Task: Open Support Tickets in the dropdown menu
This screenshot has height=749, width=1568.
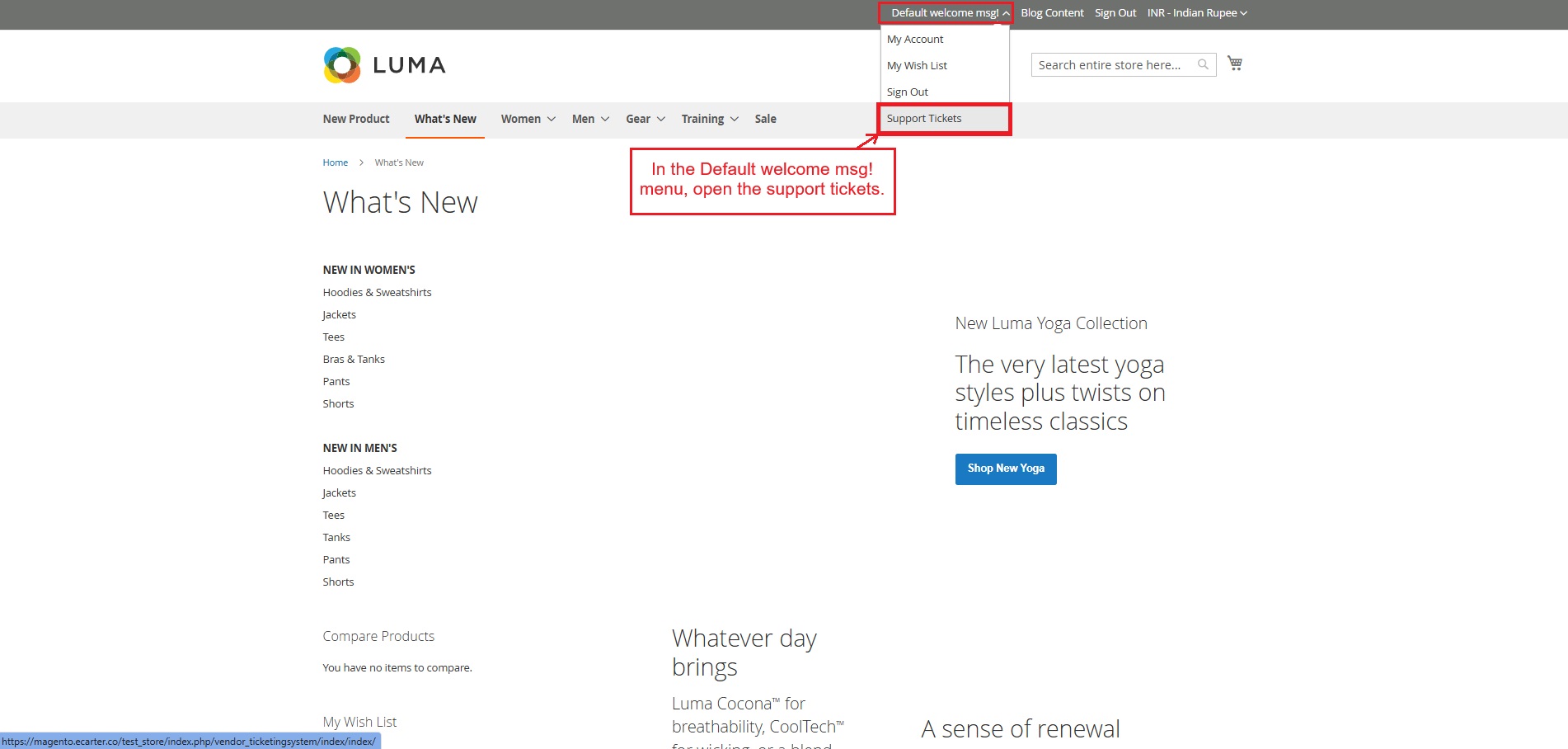Action: point(945,119)
